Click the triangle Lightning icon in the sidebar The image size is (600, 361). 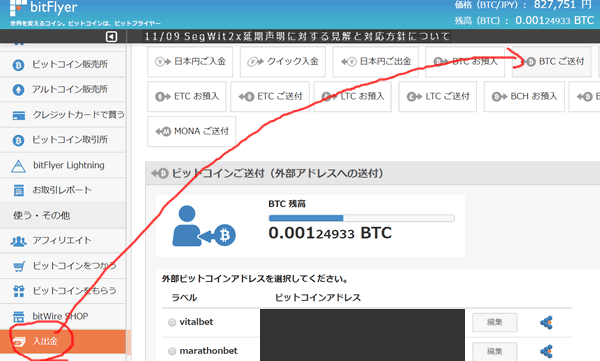pyautogui.click(x=18, y=166)
